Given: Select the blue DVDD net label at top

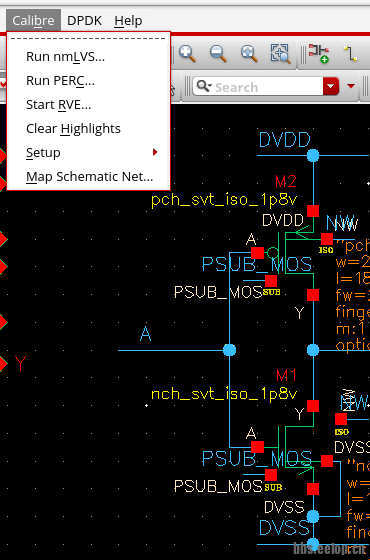Looking at the screenshot, I should point(285,140).
